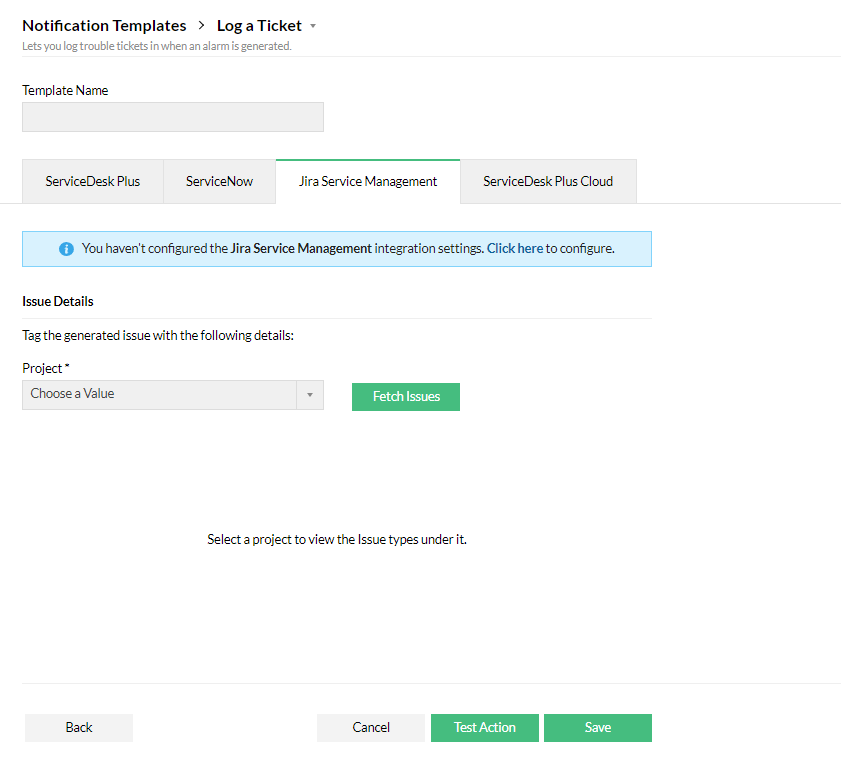Click 'Select a project to view the Issue types' text
Image resolution: width=841 pixels, height=775 pixels.
(x=337, y=540)
